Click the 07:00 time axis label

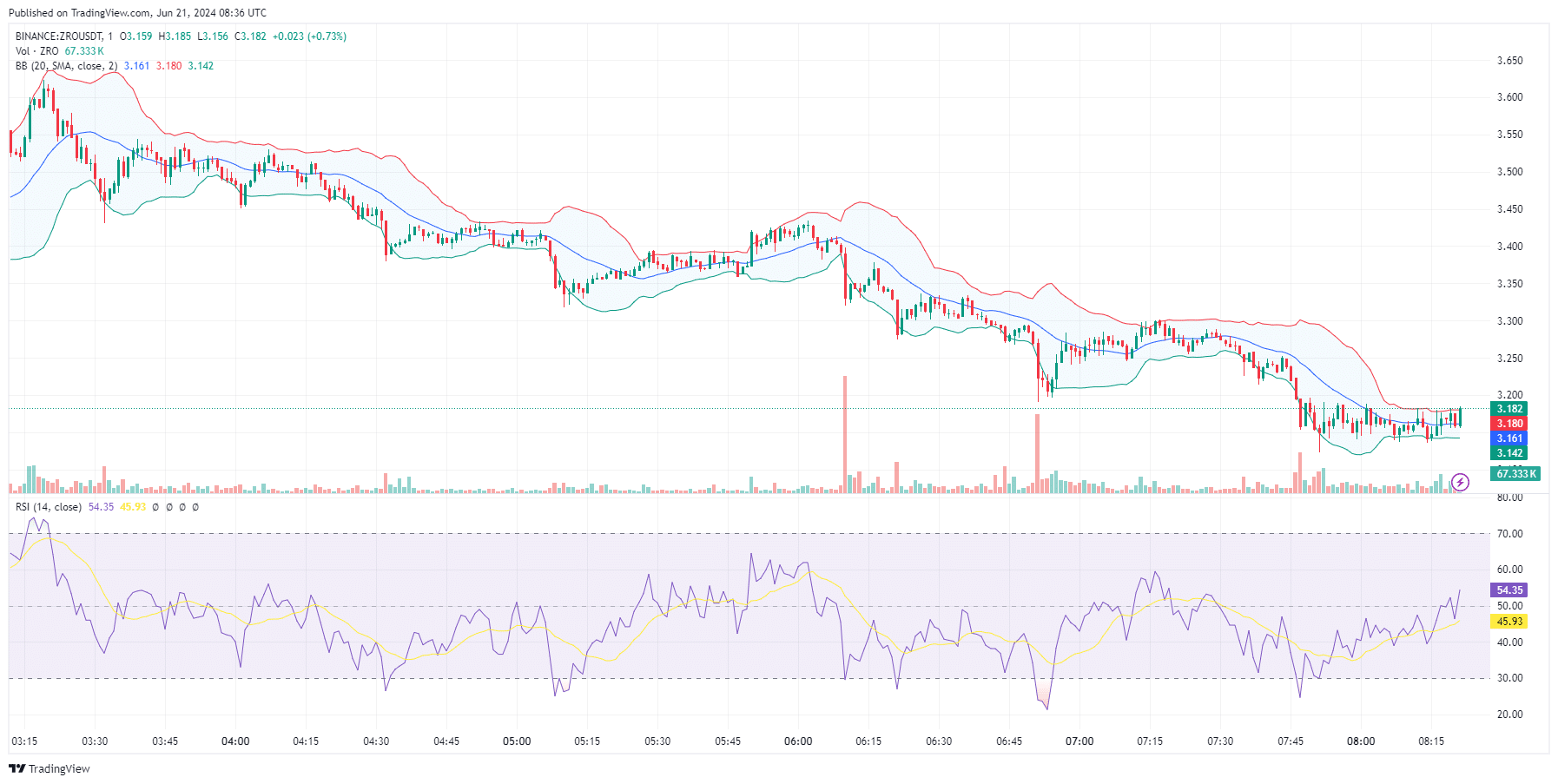click(x=1079, y=741)
